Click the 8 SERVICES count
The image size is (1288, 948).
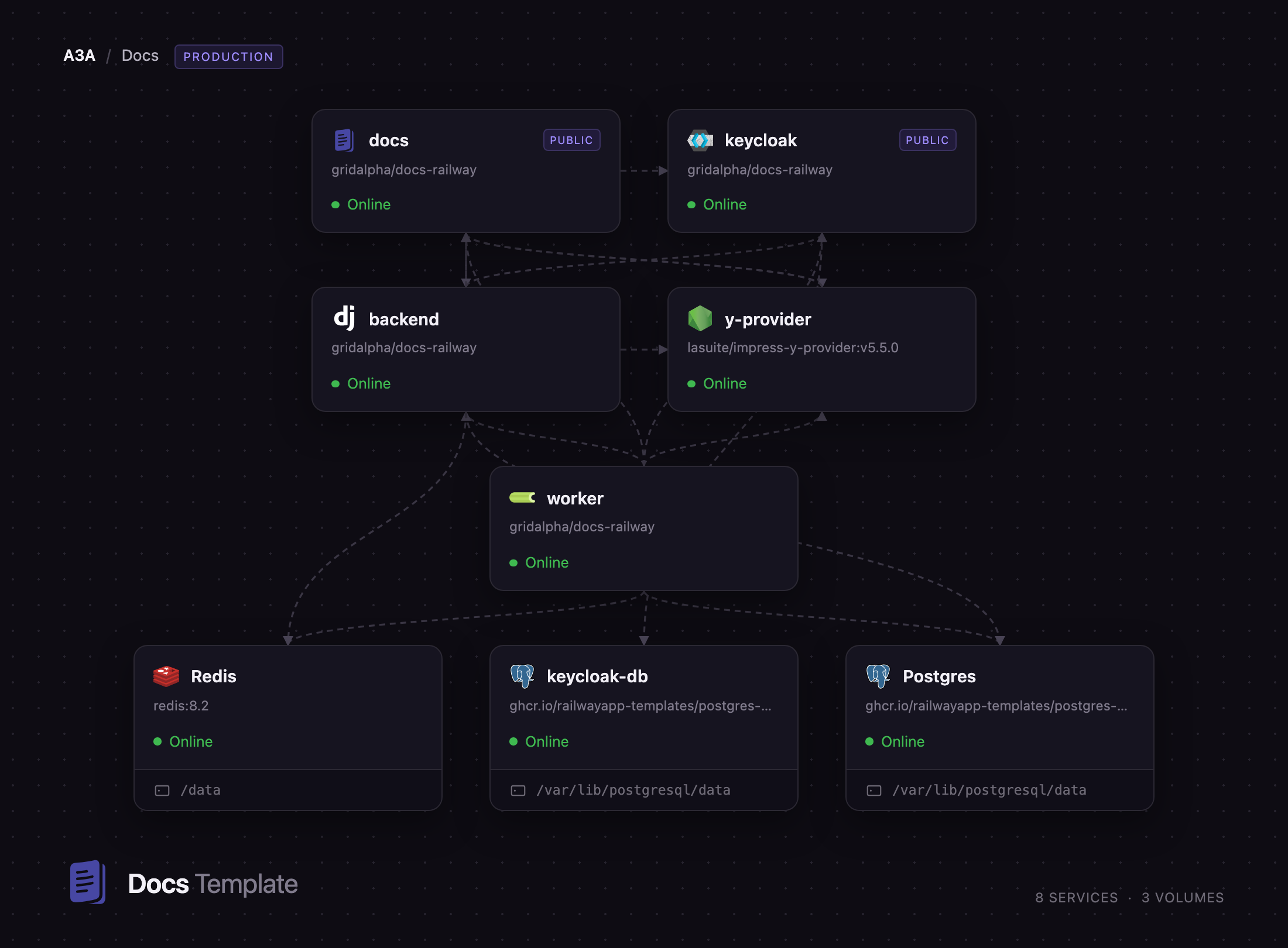pos(1077,898)
